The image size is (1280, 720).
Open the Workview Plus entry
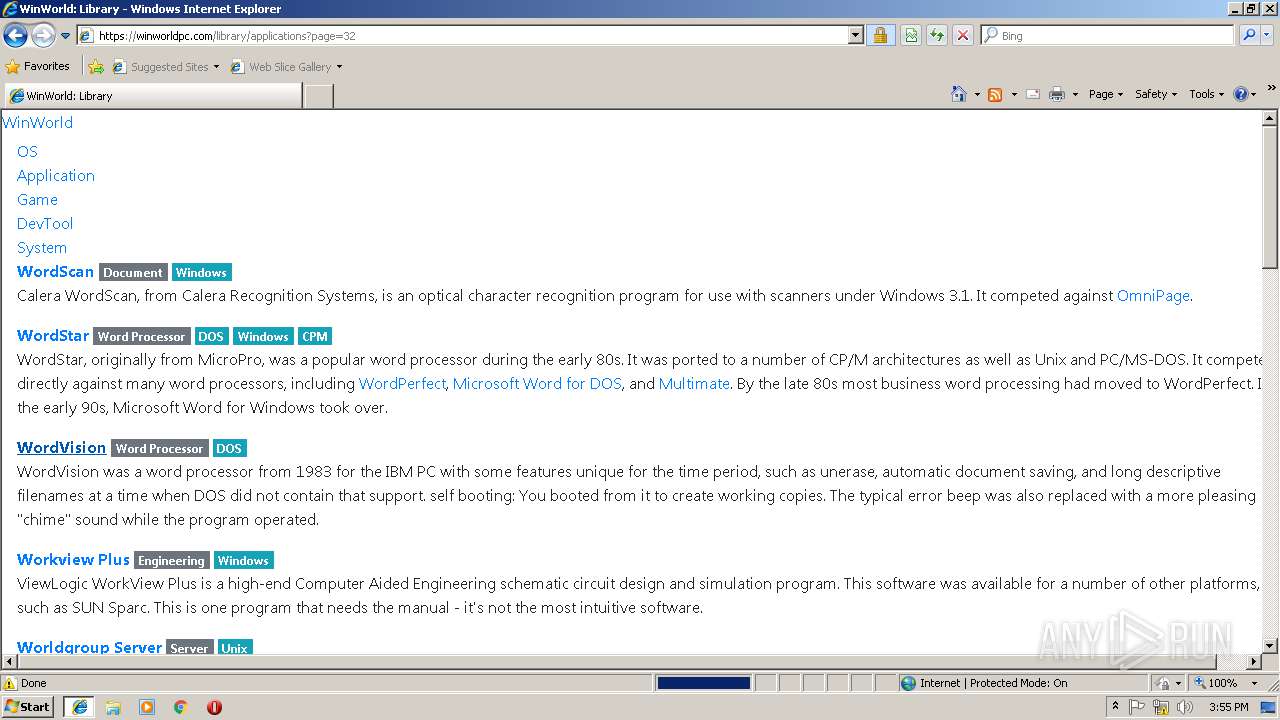(x=73, y=560)
